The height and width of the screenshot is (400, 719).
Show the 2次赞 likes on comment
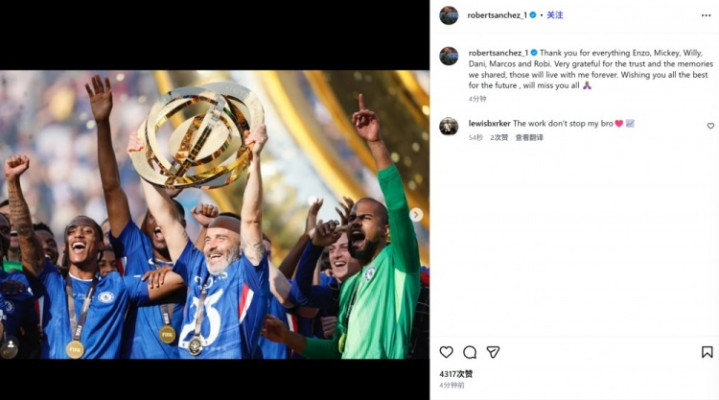pyautogui.click(x=498, y=137)
